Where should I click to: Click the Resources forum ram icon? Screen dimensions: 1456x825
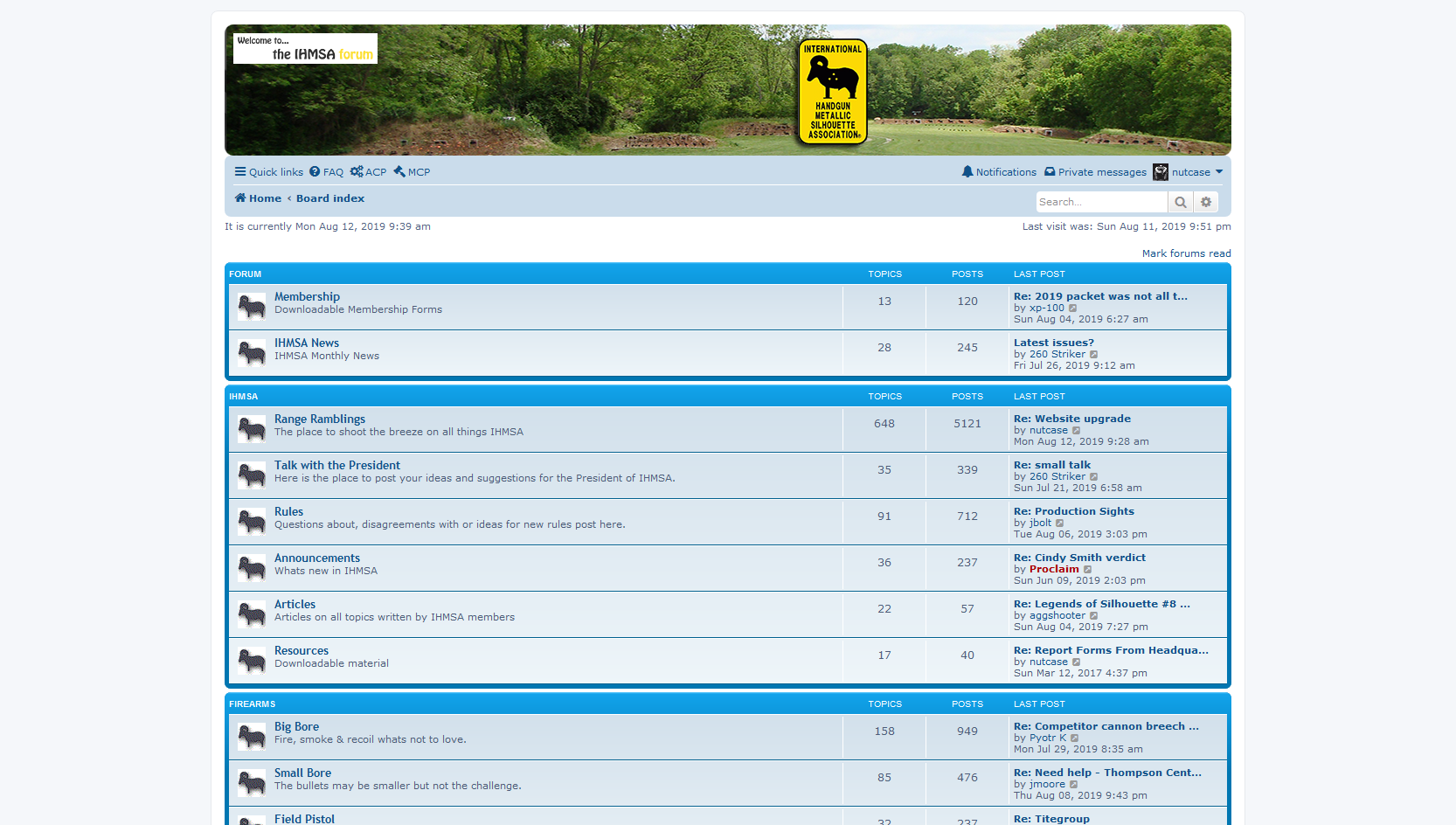[x=252, y=661]
